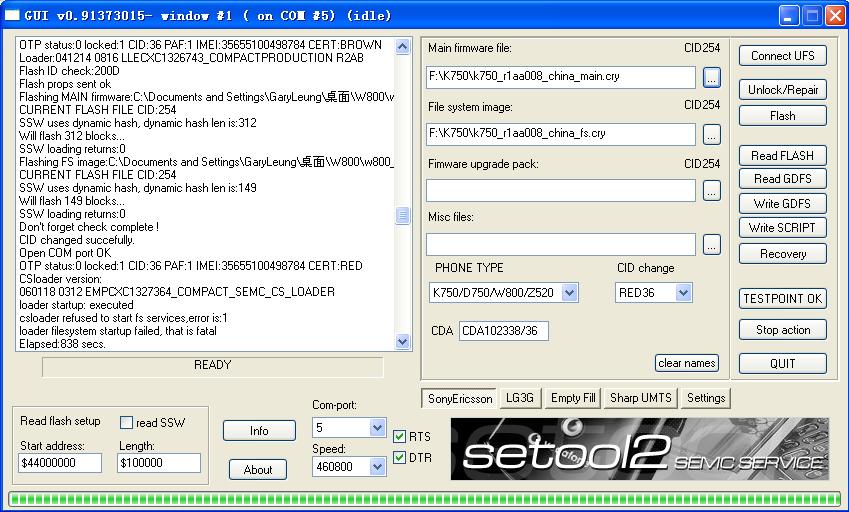Click browse button for Firmware upgrade pack
This screenshot has width=849, height=512.
pyautogui.click(x=711, y=190)
